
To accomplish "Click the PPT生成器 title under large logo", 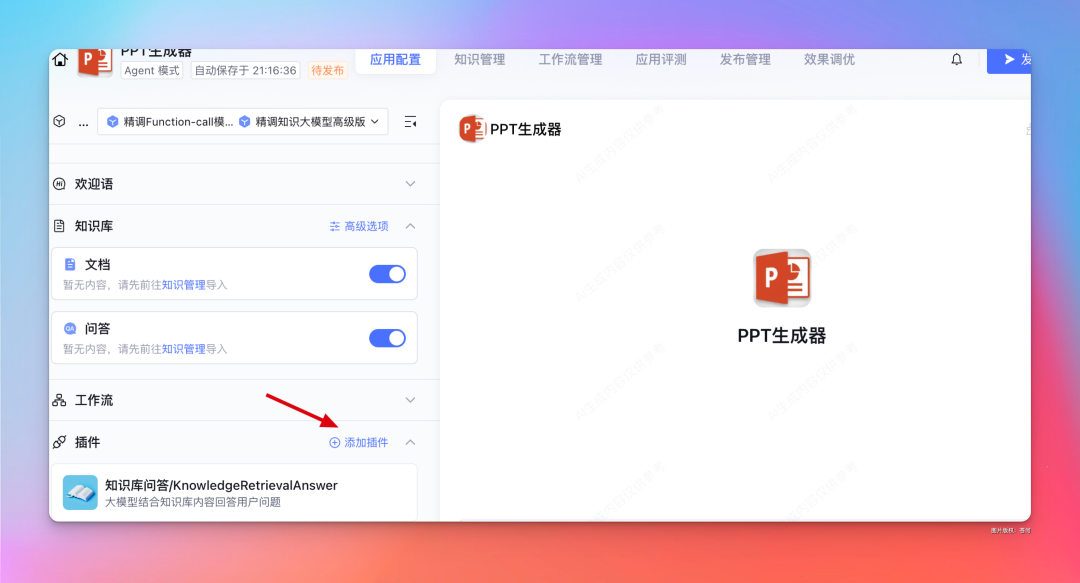I will (782, 336).
